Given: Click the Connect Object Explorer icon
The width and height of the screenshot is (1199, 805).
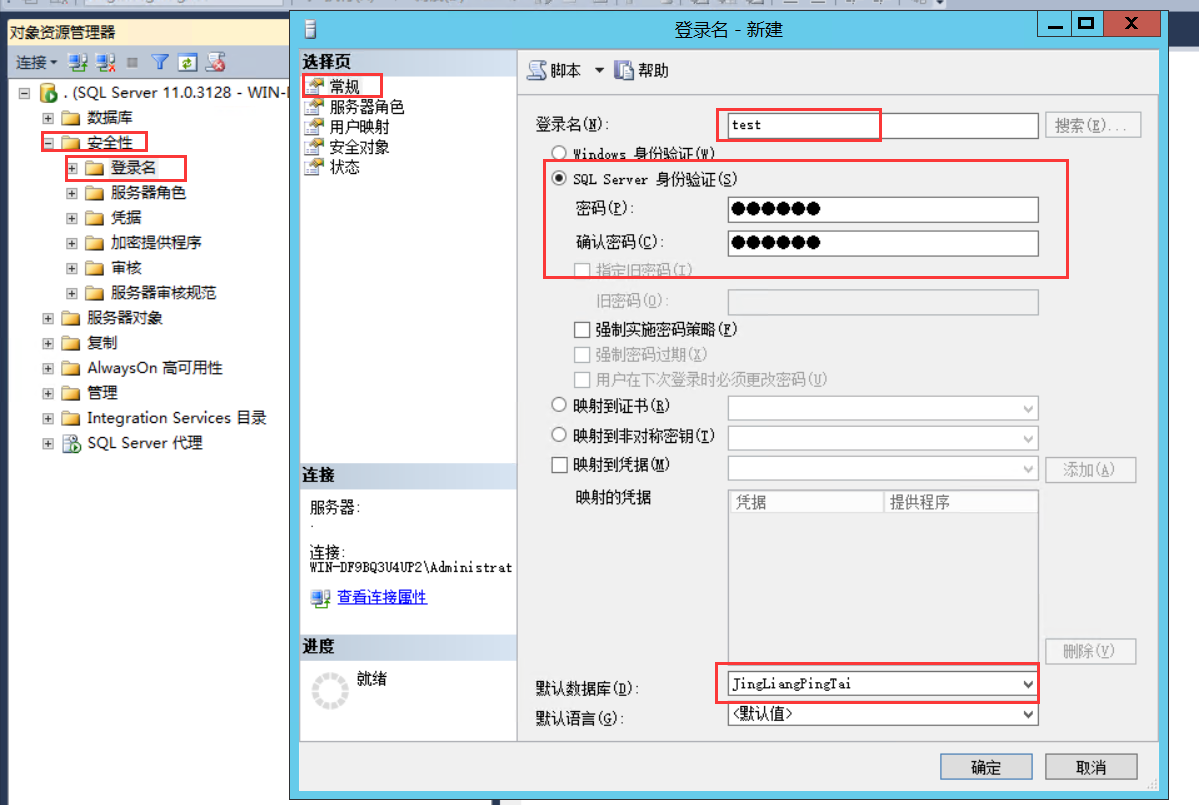Looking at the screenshot, I should tap(78, 62).
